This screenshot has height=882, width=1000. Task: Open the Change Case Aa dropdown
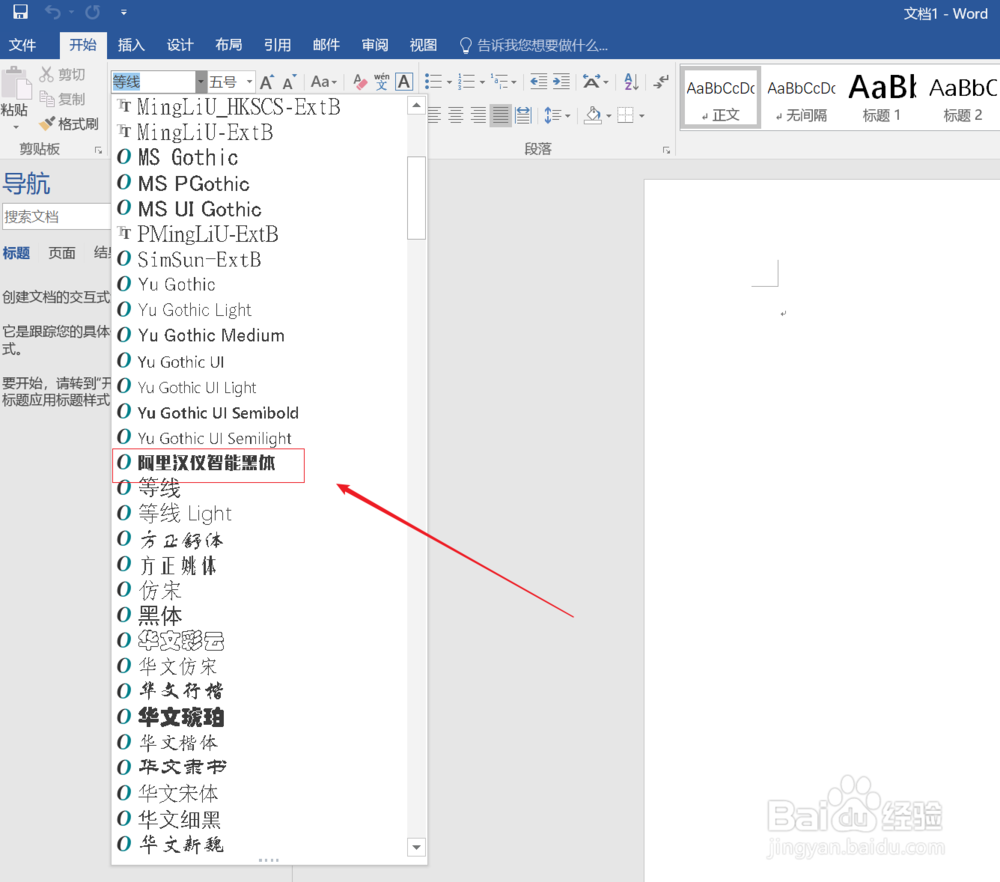pyautogui.click(x=323, y=82)
